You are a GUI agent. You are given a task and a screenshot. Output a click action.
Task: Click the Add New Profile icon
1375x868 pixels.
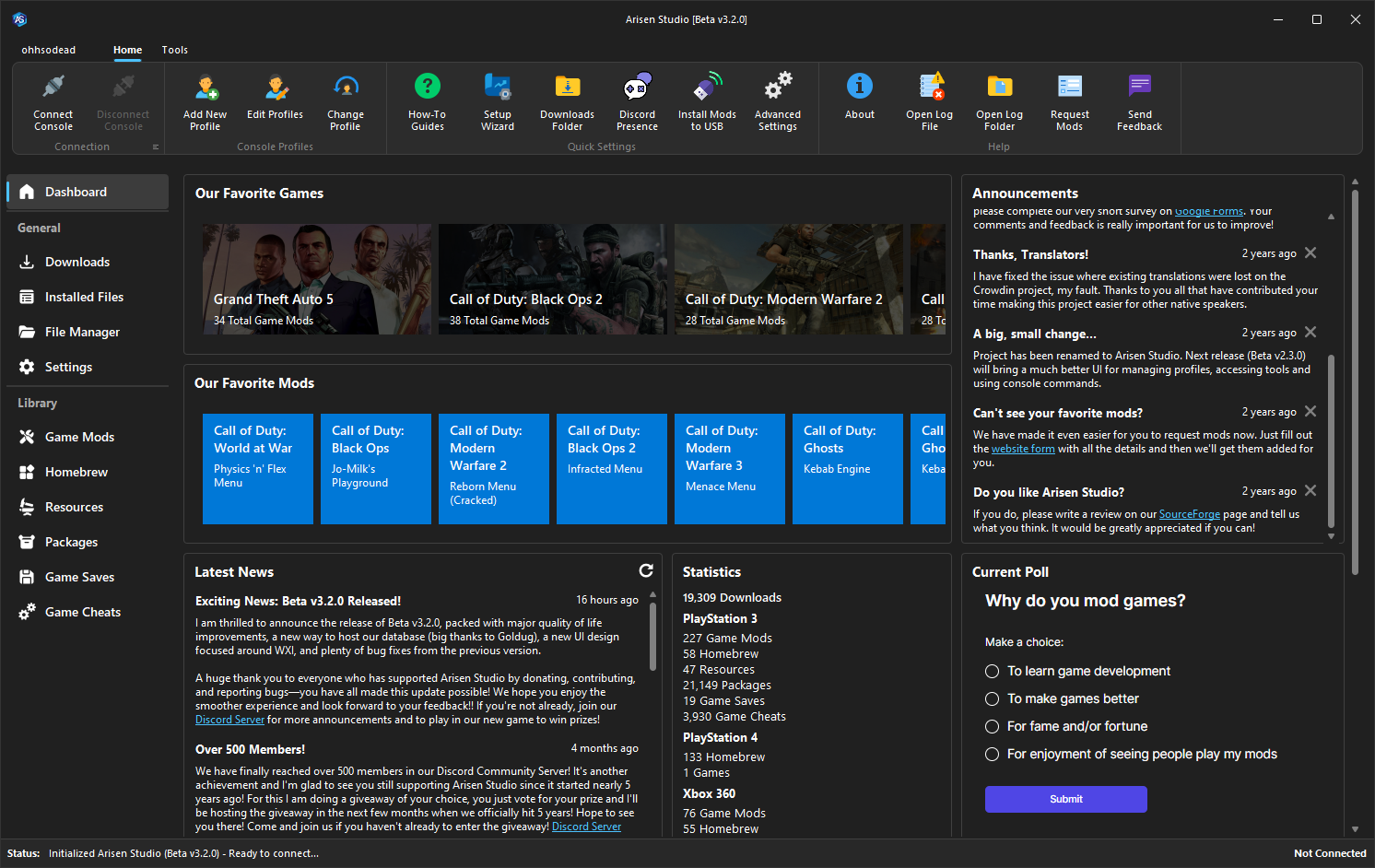tap(205, 101)
